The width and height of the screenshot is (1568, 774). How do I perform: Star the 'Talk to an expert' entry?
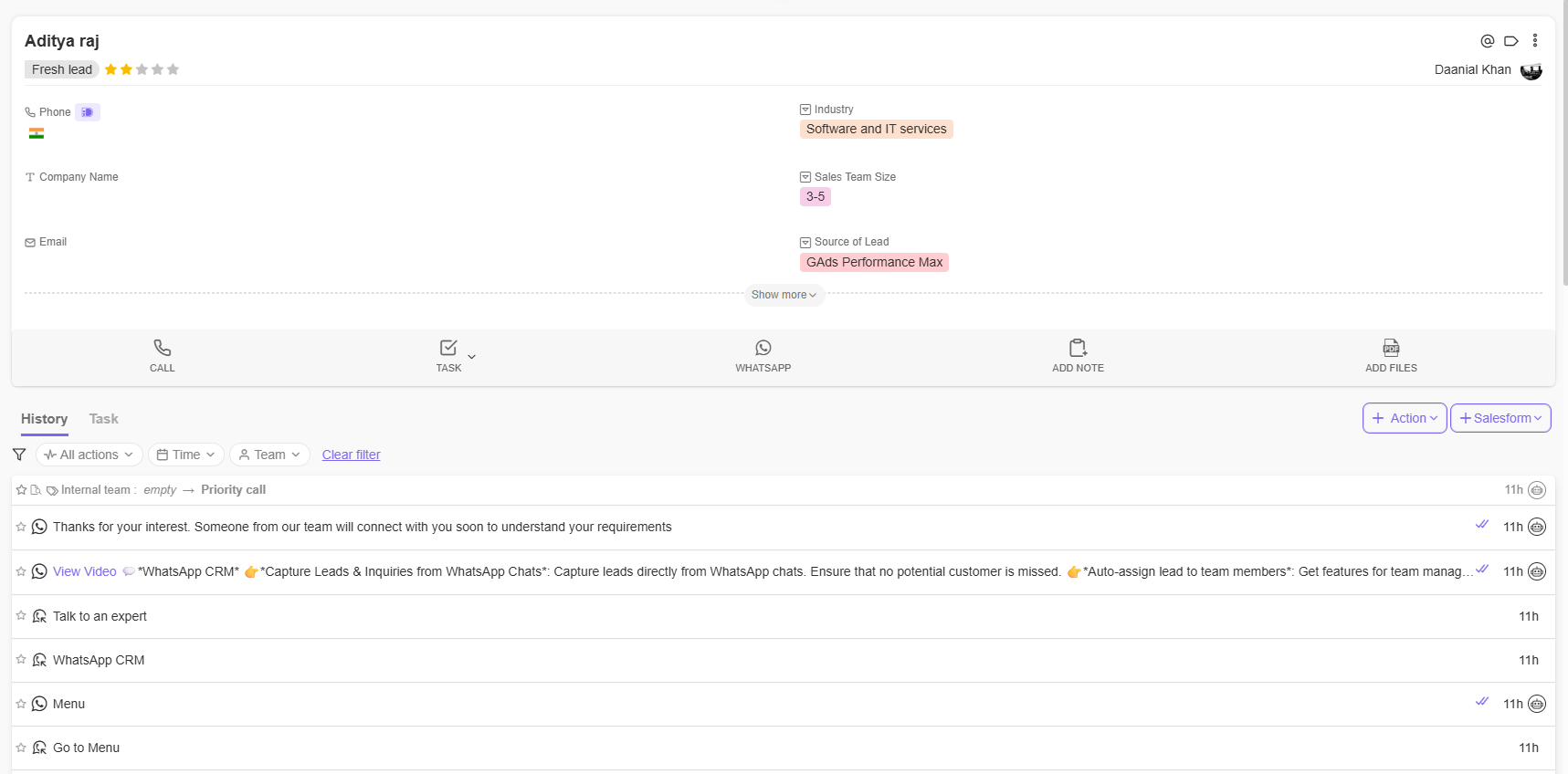pos(21,616)
